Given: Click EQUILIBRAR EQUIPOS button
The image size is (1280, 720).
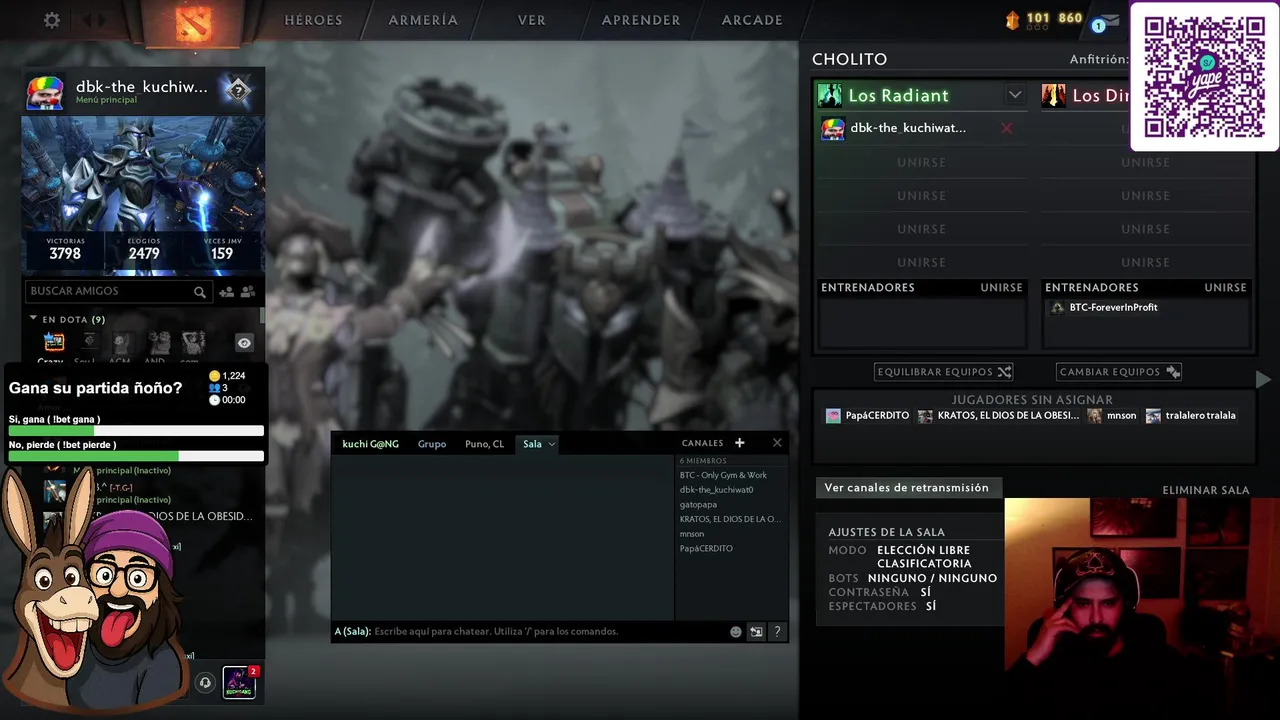Looking at the screenshot, I should point(944,372).
